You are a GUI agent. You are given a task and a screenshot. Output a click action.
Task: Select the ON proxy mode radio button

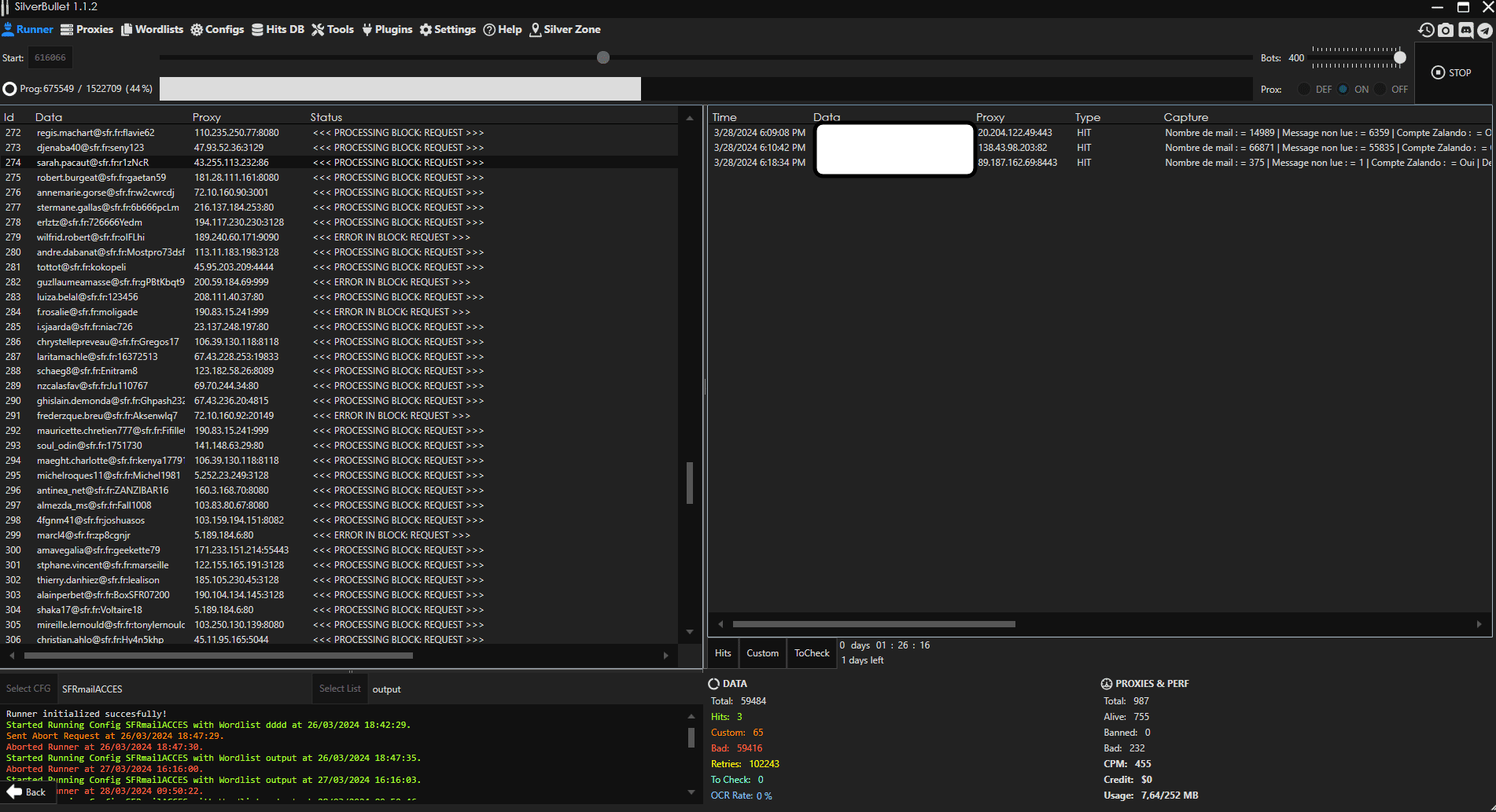coord(1343,89)
